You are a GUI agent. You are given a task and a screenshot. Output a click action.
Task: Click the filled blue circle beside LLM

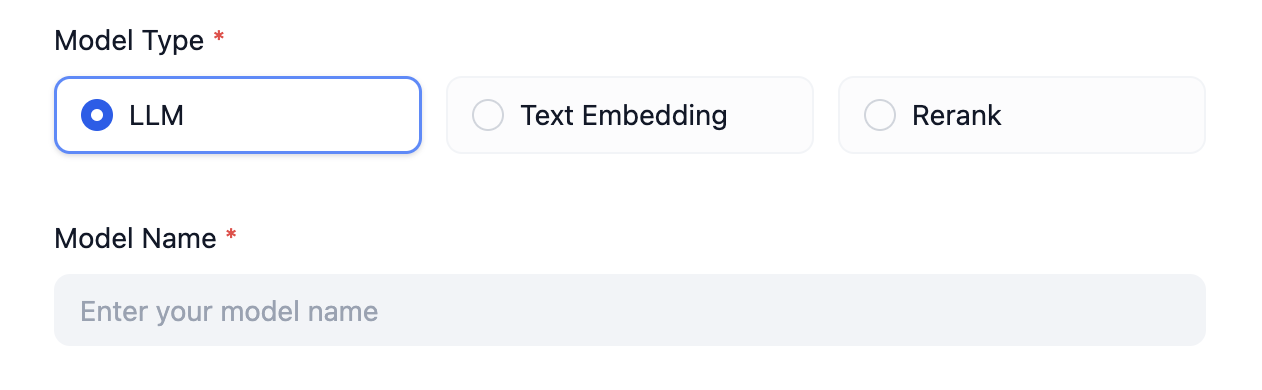click(x=97, y=115)
